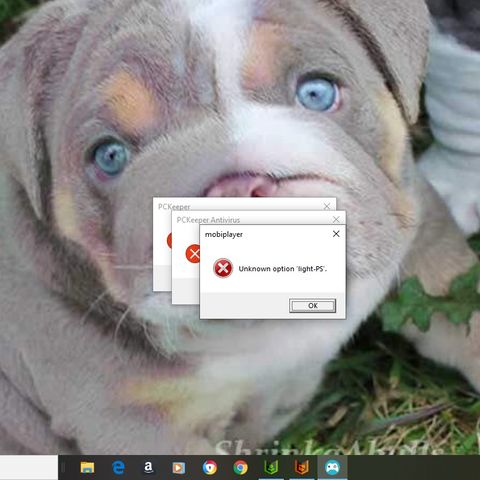Close the PCKeeper Antivirus dialog
The image size is (480, 480).
336,219
